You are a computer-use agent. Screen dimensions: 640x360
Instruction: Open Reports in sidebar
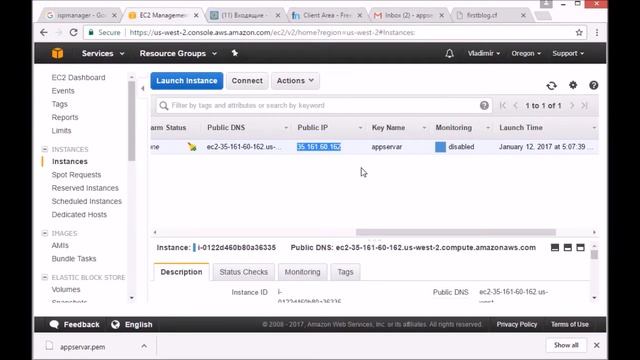[x=65, y=118]
